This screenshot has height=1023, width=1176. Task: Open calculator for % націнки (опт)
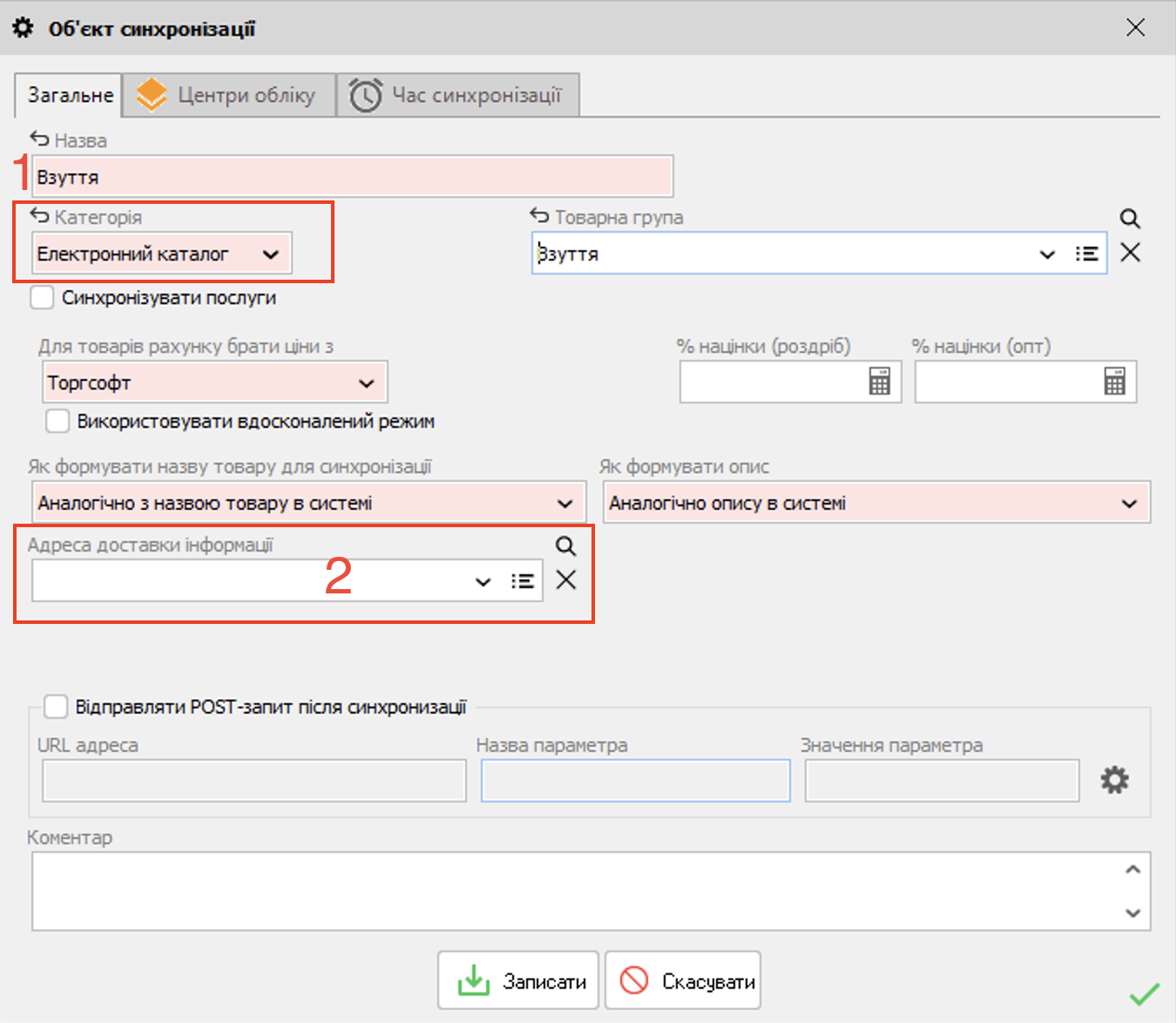[1114, 382]
